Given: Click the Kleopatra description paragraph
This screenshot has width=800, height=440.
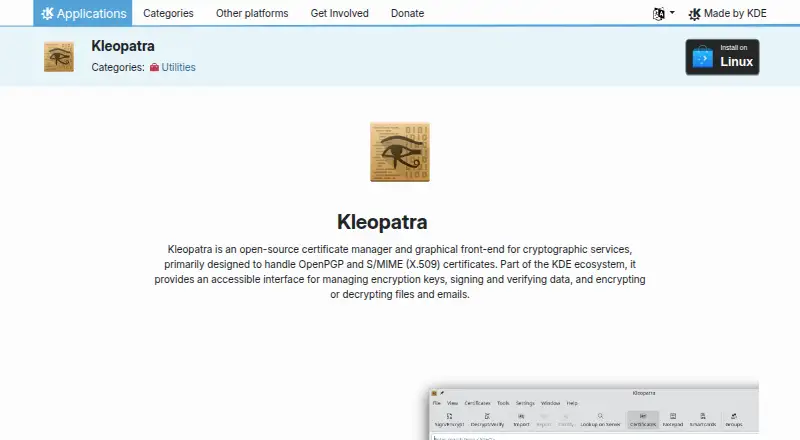Looking at the screenshot, I should pos(400,272).
